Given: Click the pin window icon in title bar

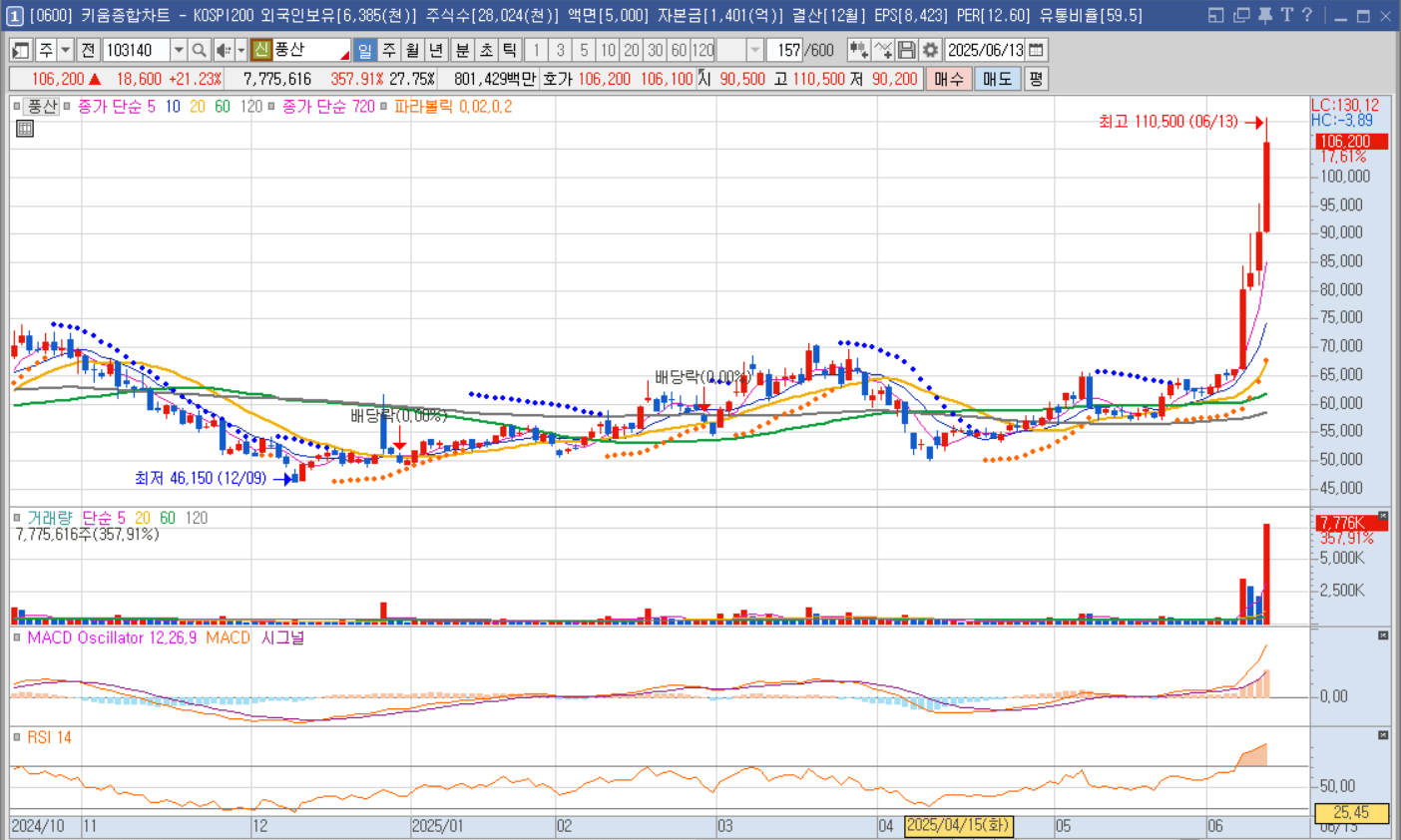Looking at the screenshot, I should click(1264, 15).
